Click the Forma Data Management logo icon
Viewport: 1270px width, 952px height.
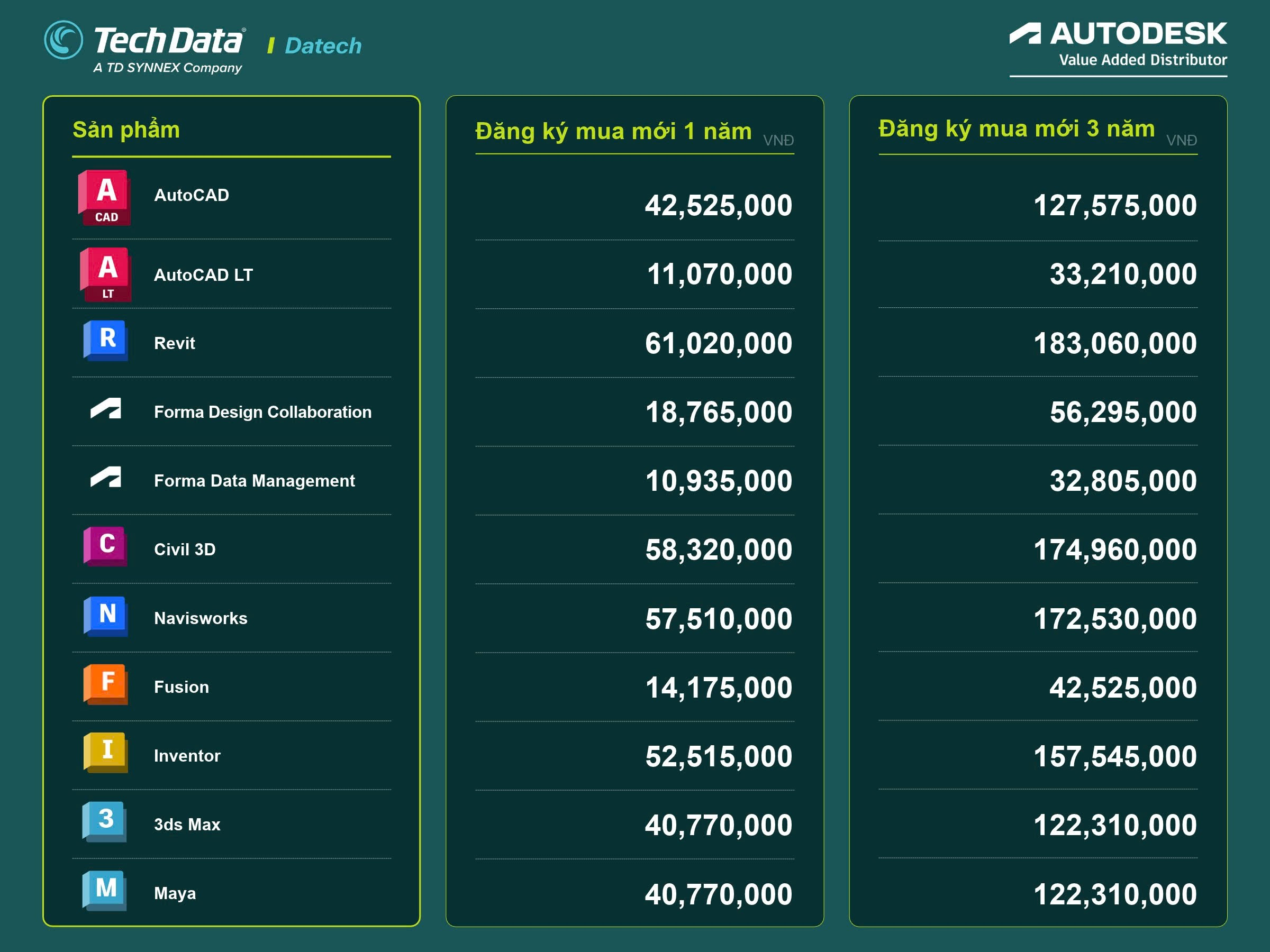[x=106, y=478]
